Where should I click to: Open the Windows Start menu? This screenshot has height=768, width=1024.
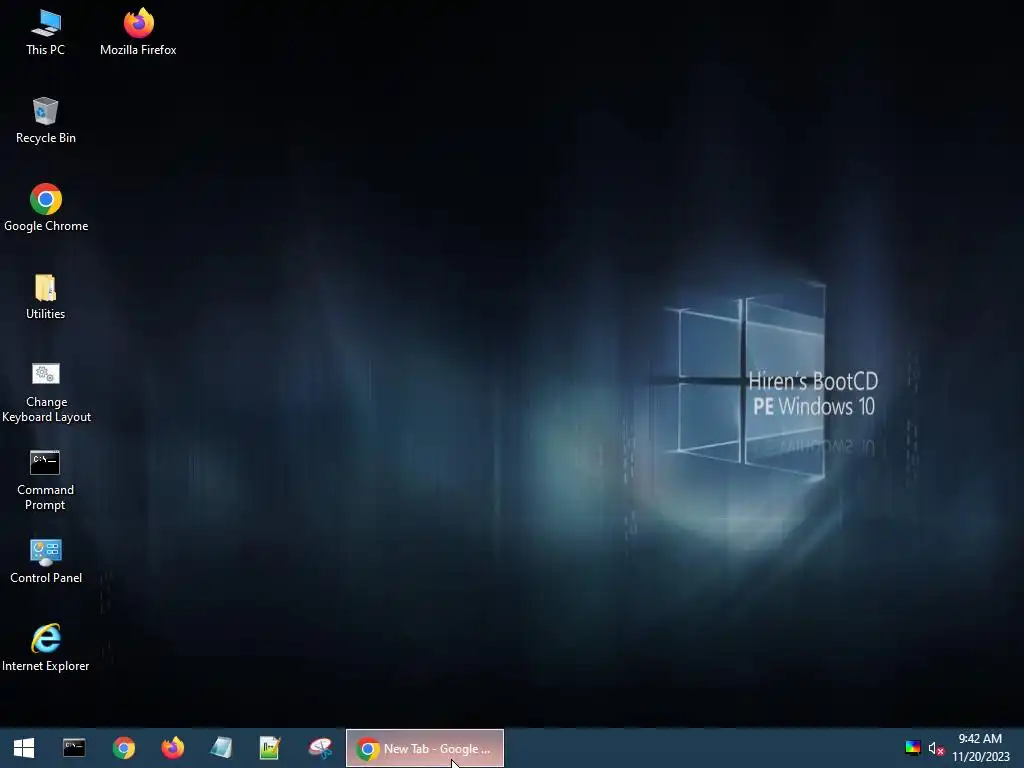[x=24, y=748]
